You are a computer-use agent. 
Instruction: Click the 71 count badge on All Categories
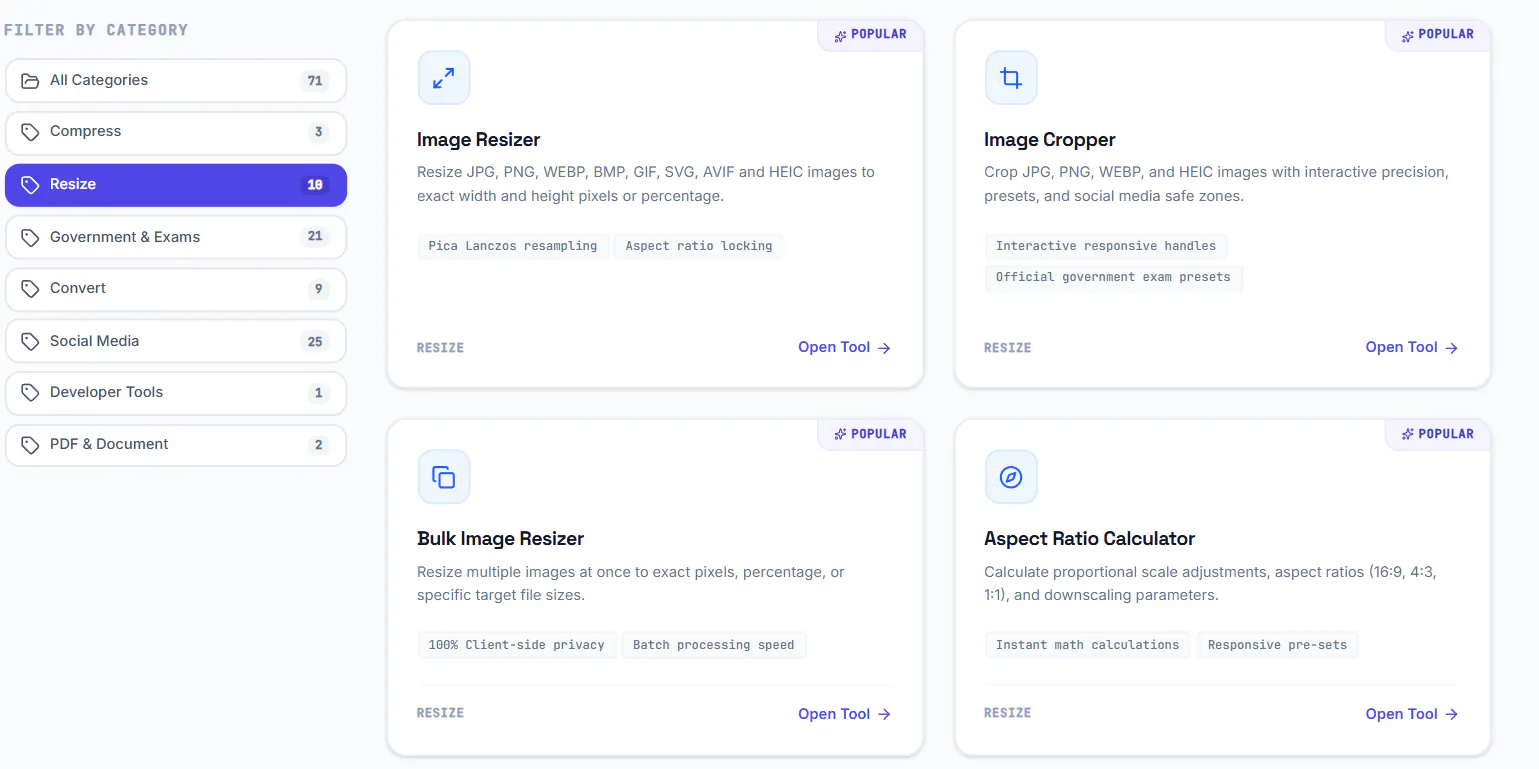click(315, 81)
